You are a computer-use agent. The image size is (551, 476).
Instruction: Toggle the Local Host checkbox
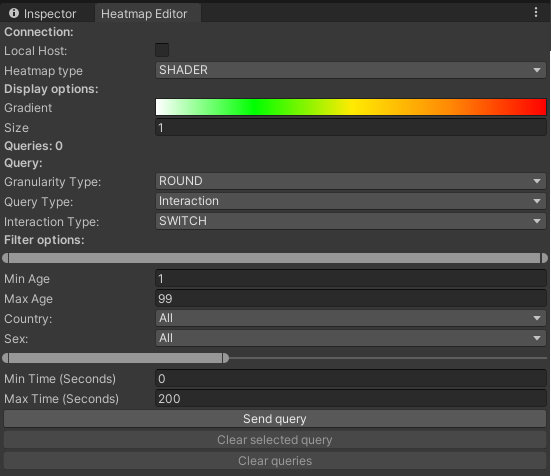(x=162, y=50)
